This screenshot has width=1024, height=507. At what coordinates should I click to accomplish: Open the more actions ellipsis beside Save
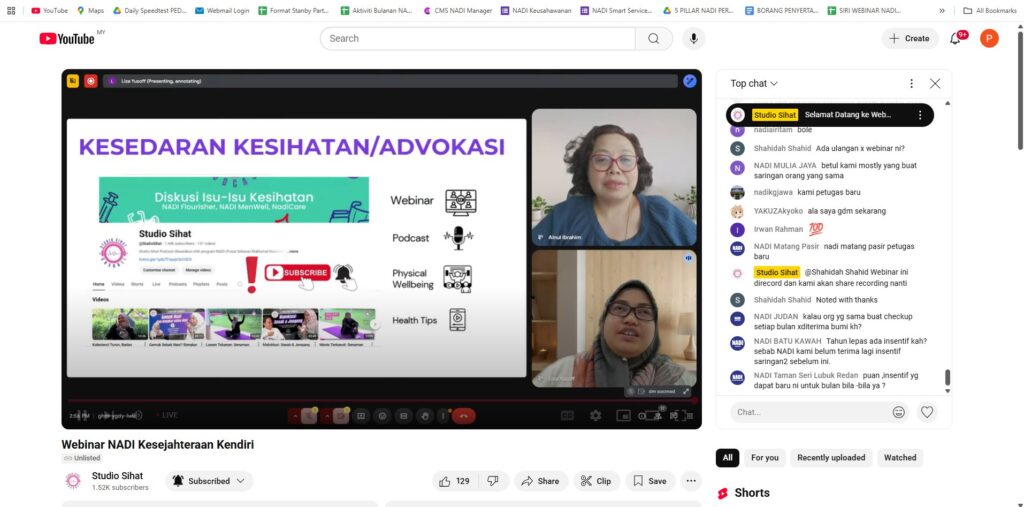pos(691,481)
